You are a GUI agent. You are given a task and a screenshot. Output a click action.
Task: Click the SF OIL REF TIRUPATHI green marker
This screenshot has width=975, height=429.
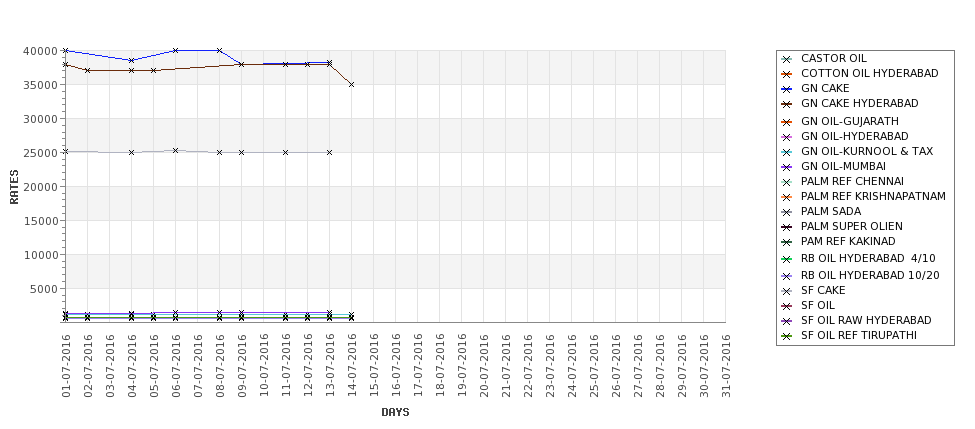(x=787, y=336)
